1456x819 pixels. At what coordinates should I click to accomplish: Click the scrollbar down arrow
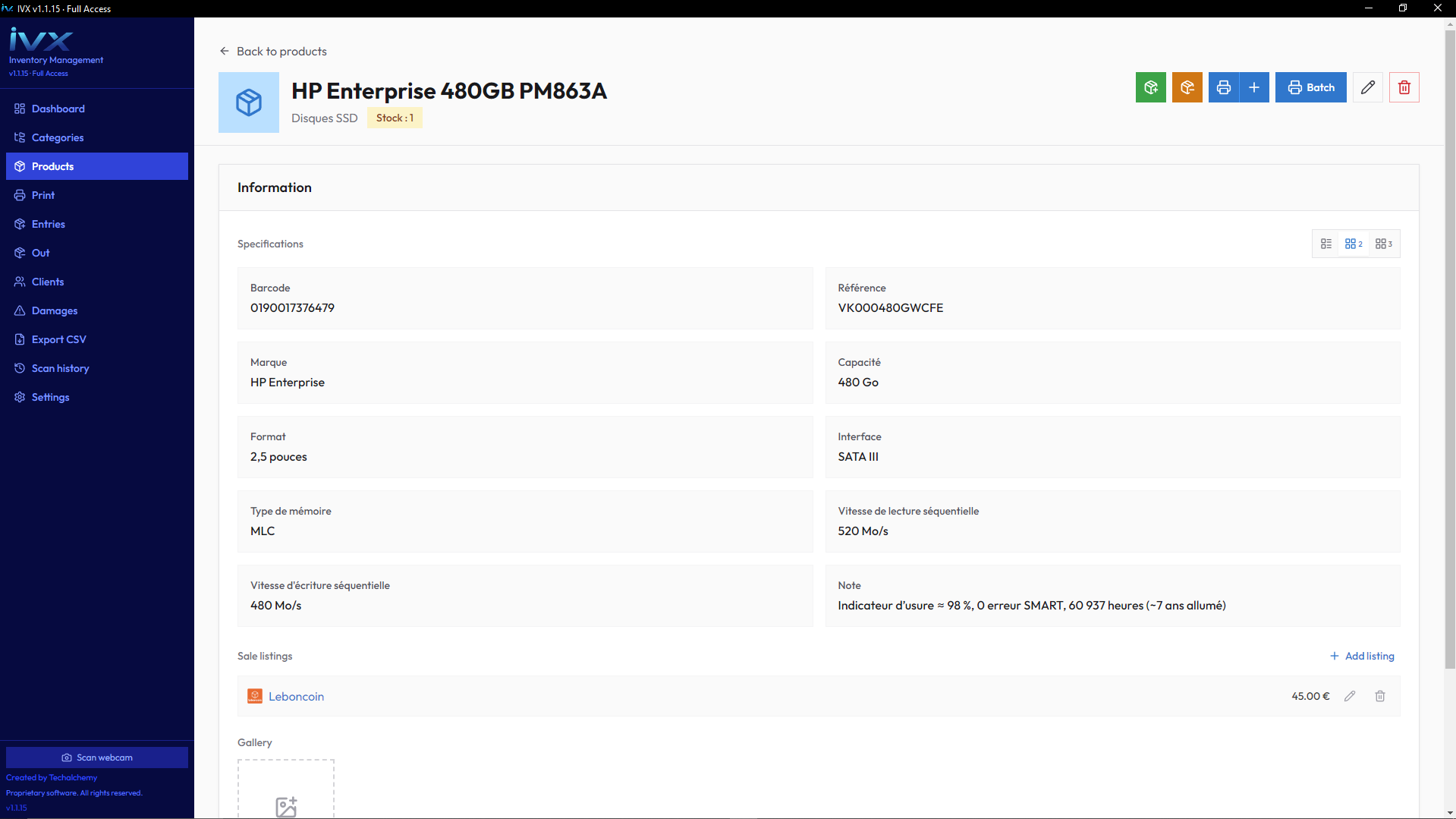(x=1450, y=813)
